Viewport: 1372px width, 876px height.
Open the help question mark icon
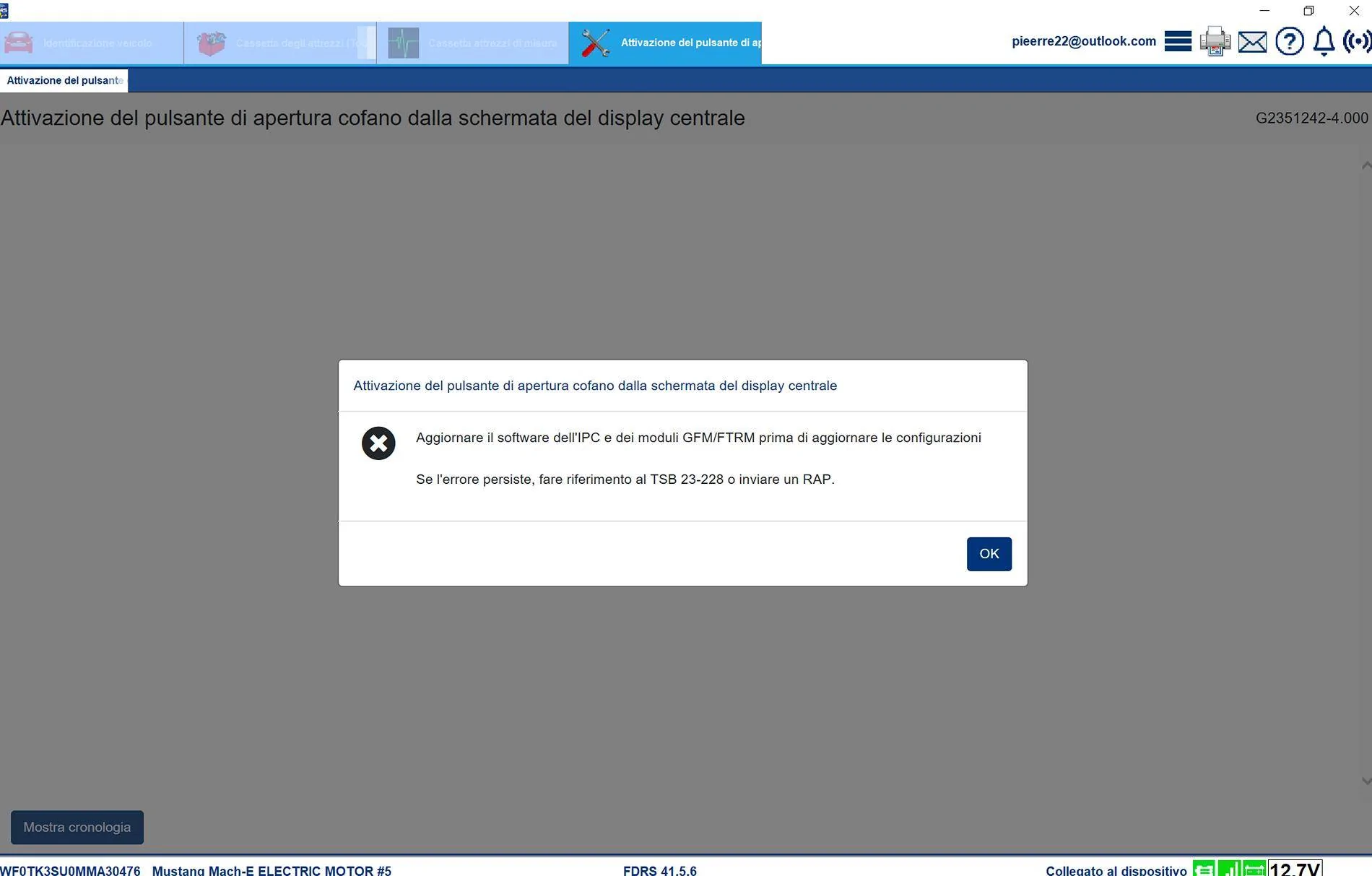tap(1289, 41)
